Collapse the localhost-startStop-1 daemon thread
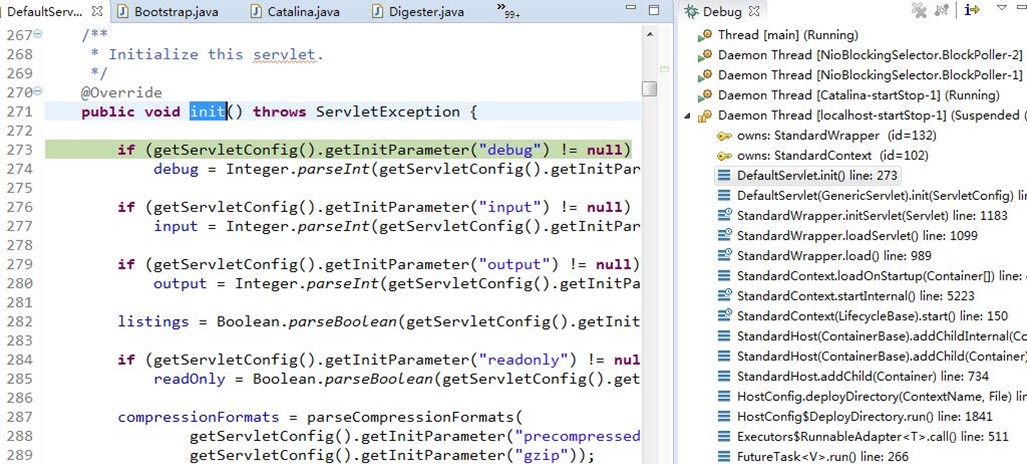 (687, 116)
